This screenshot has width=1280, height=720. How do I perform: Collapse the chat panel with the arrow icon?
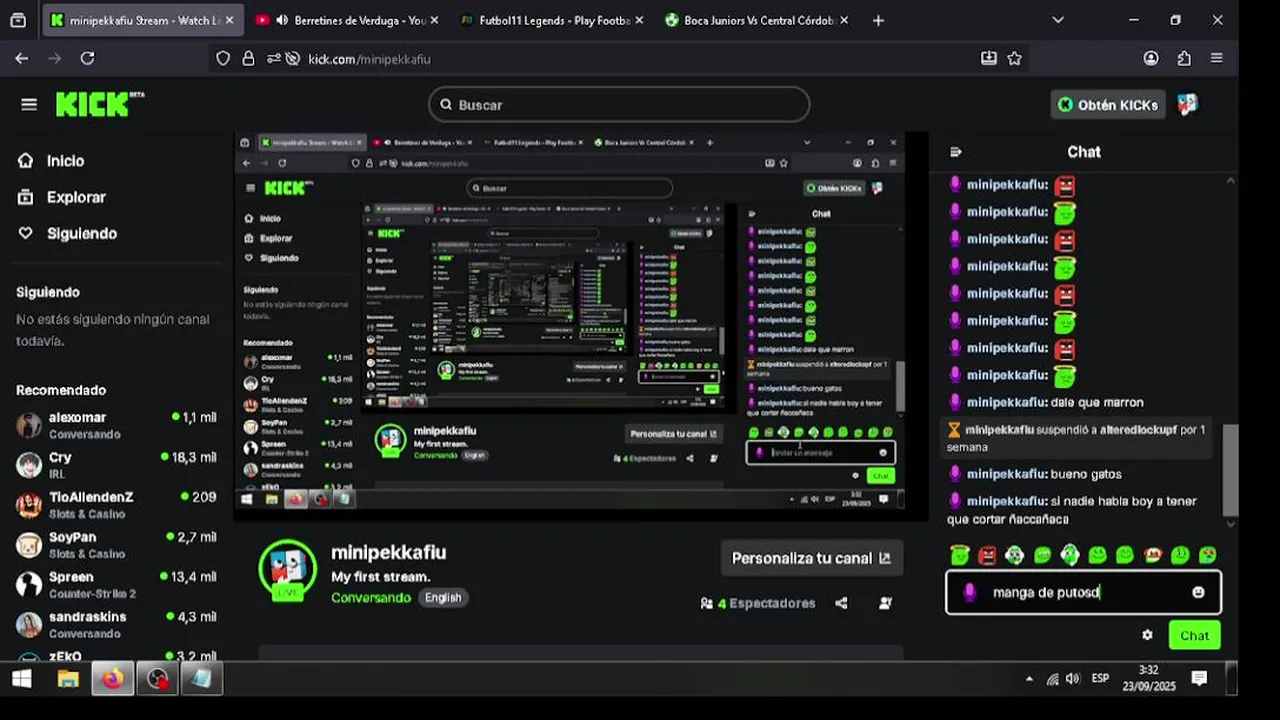coord(955,152)
